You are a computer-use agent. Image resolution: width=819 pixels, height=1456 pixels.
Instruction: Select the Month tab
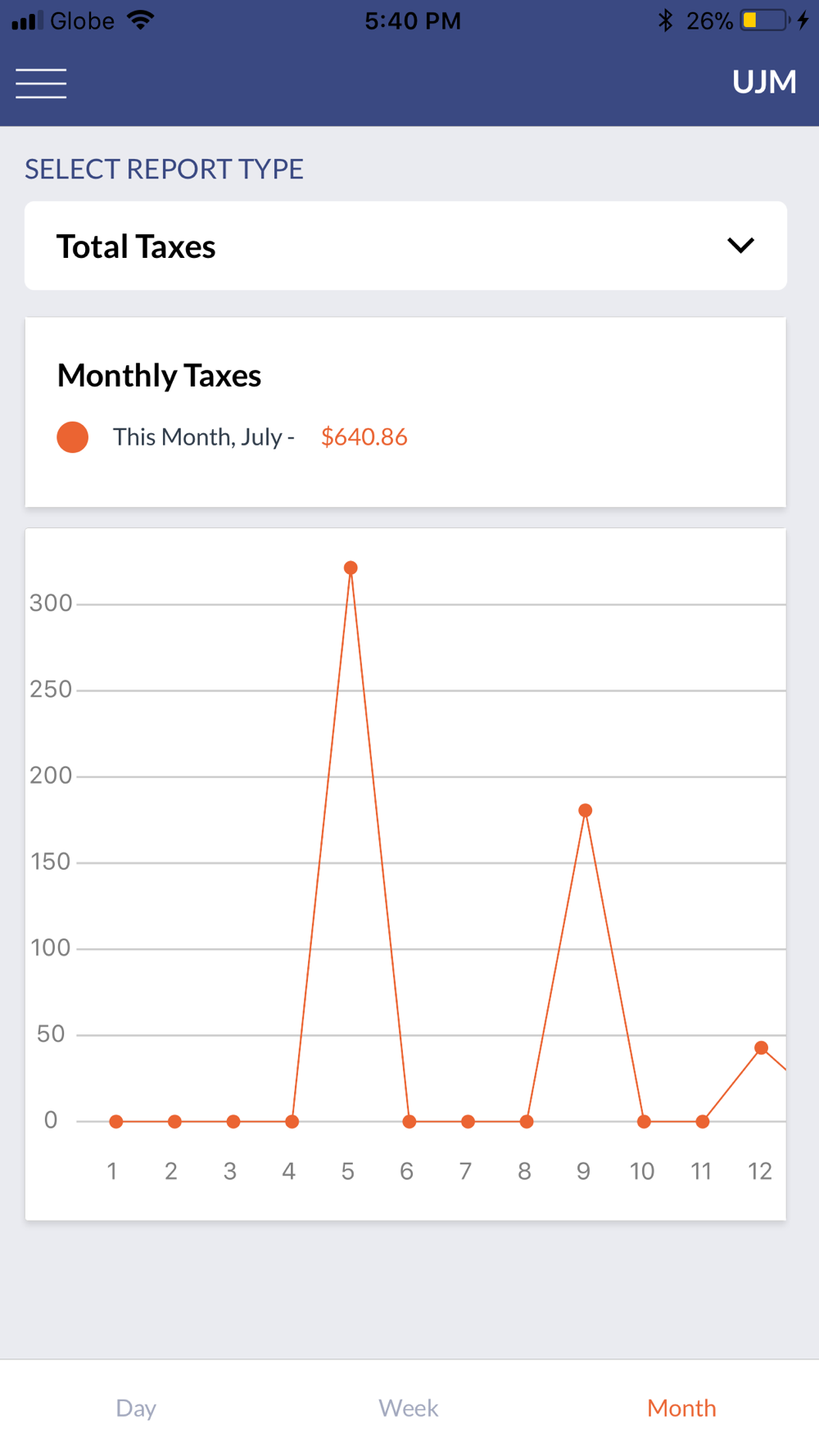click(681, 1408)
